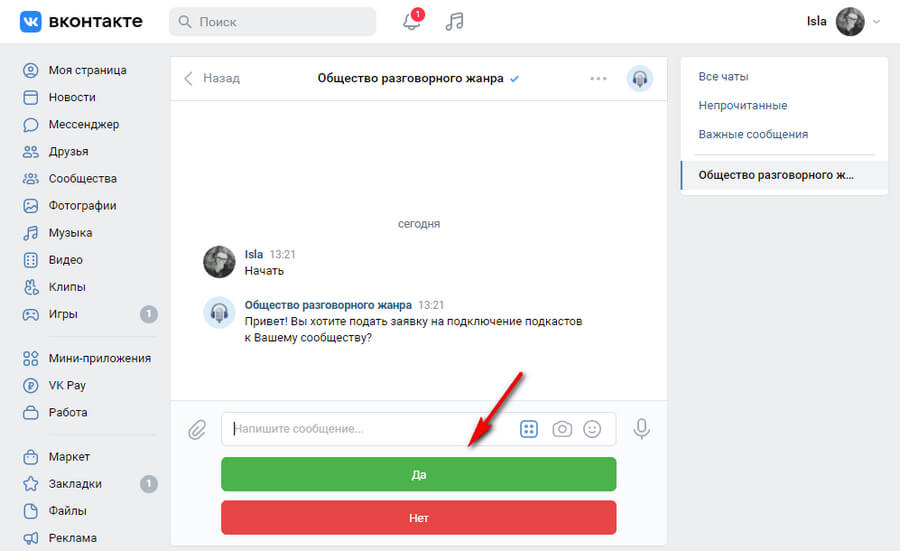Click the Друзья friends icon
The image size is (900, 551).
click(30, 152)
